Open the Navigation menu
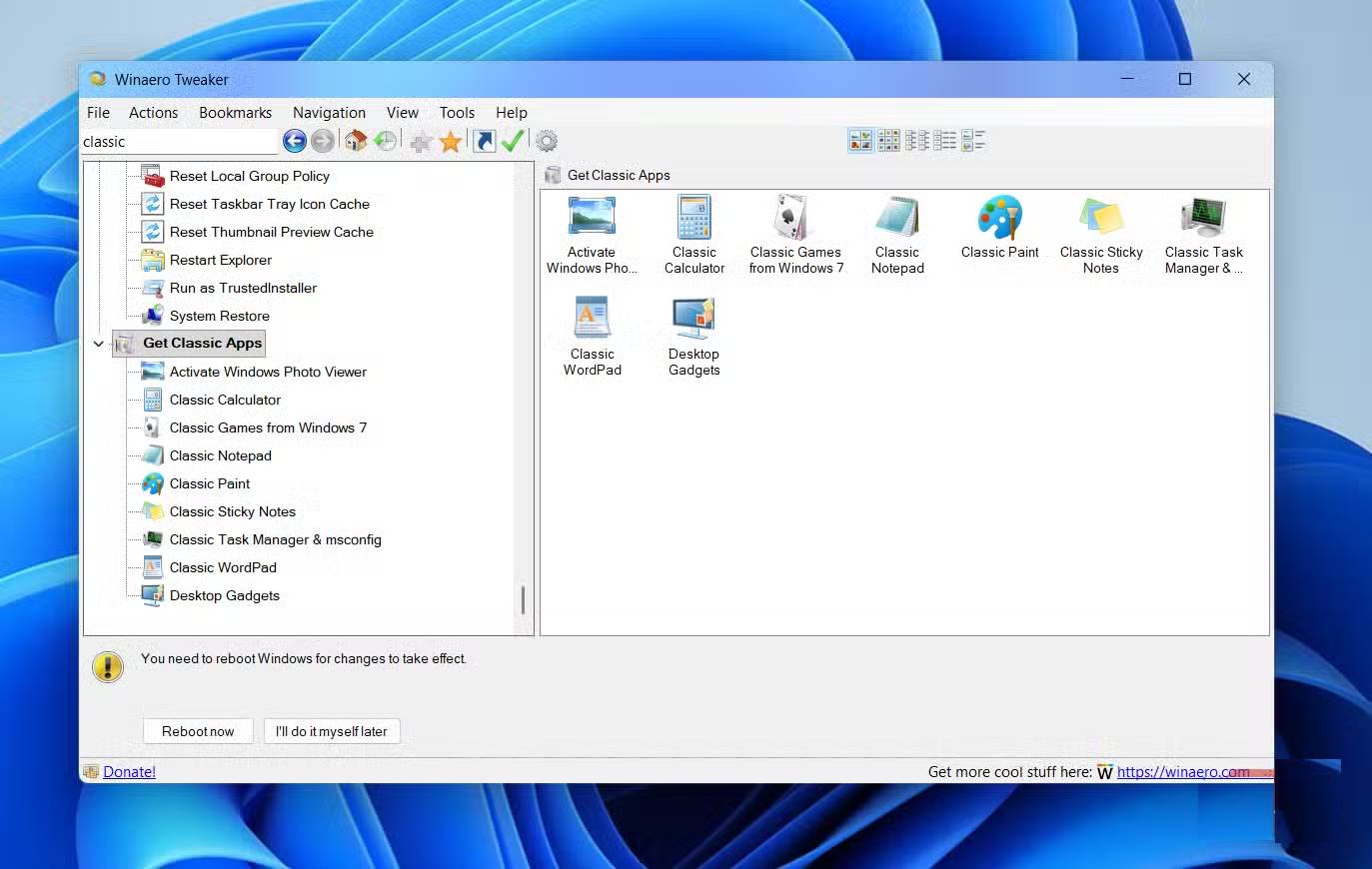Image resolution: width=1372 pixels, height=869 pixels. (329, 112)
